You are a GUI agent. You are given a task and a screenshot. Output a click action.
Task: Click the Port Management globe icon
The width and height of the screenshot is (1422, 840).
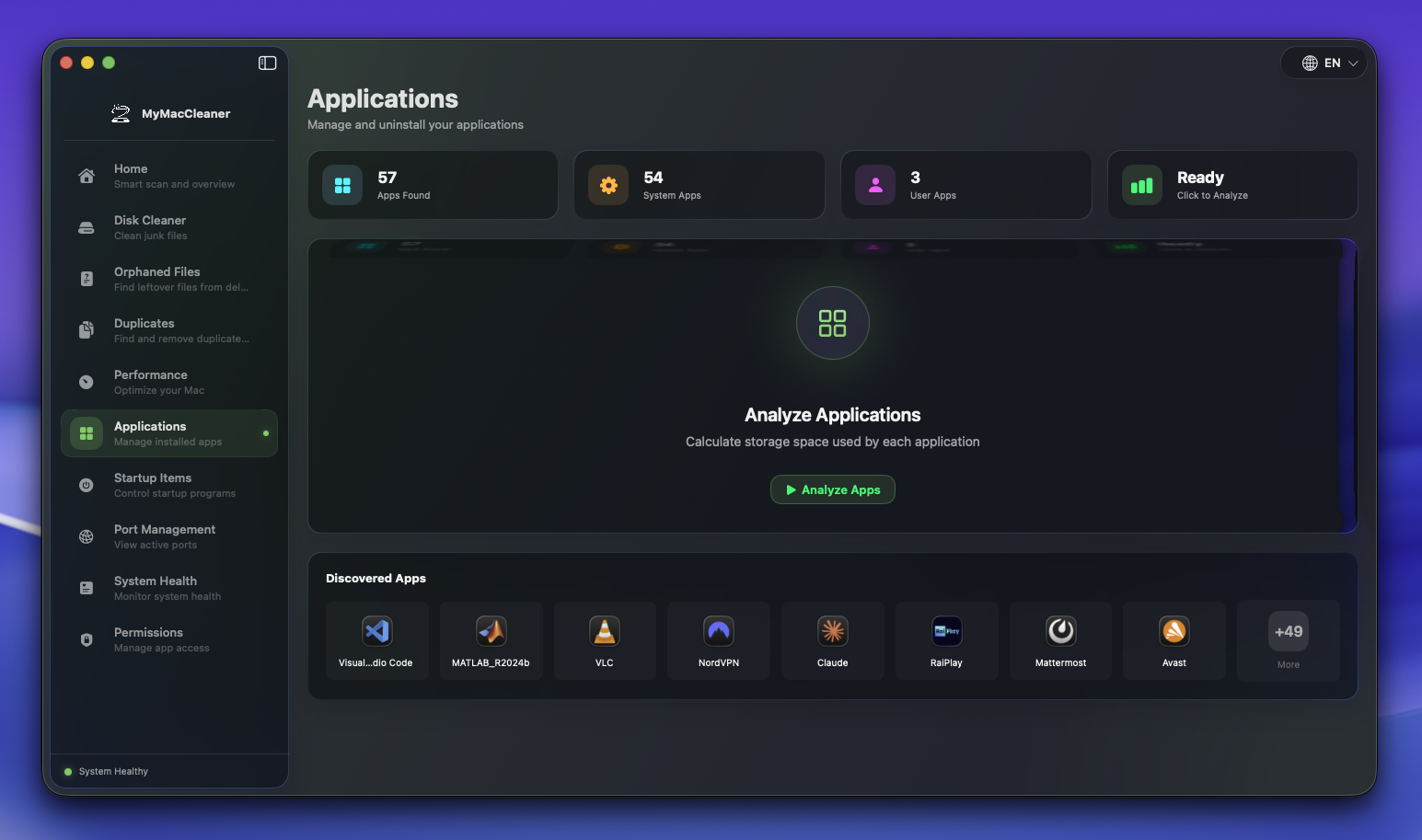86,536
